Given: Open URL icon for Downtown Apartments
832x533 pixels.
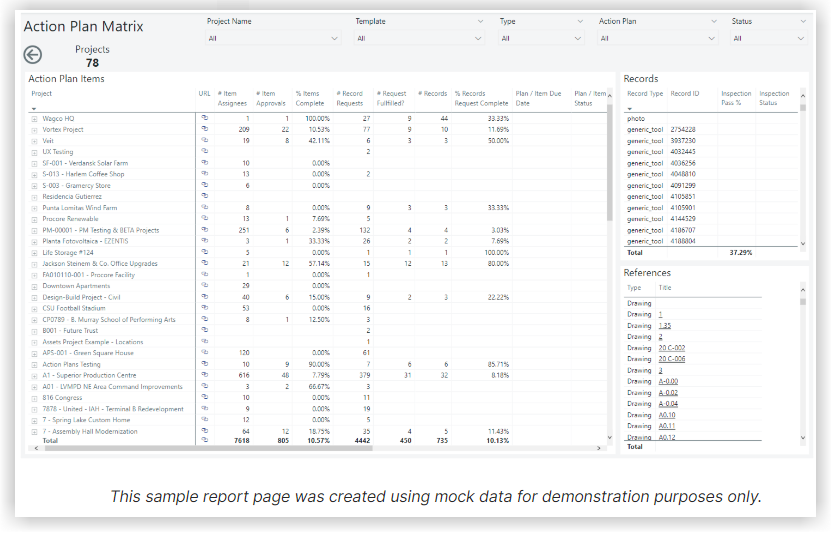Looking at the screenshot, I should pyautogui.click(x=205, y=285).
